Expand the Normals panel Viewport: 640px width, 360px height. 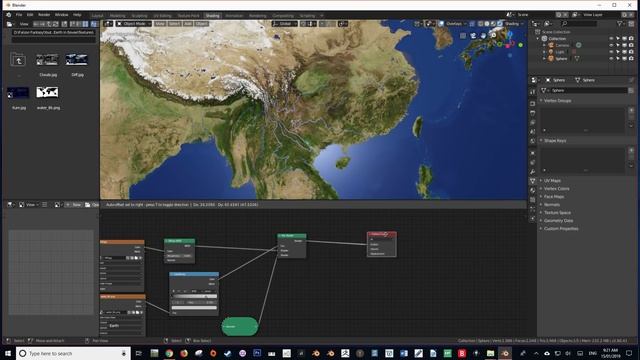pyautogui.click(x=551, y=204)
